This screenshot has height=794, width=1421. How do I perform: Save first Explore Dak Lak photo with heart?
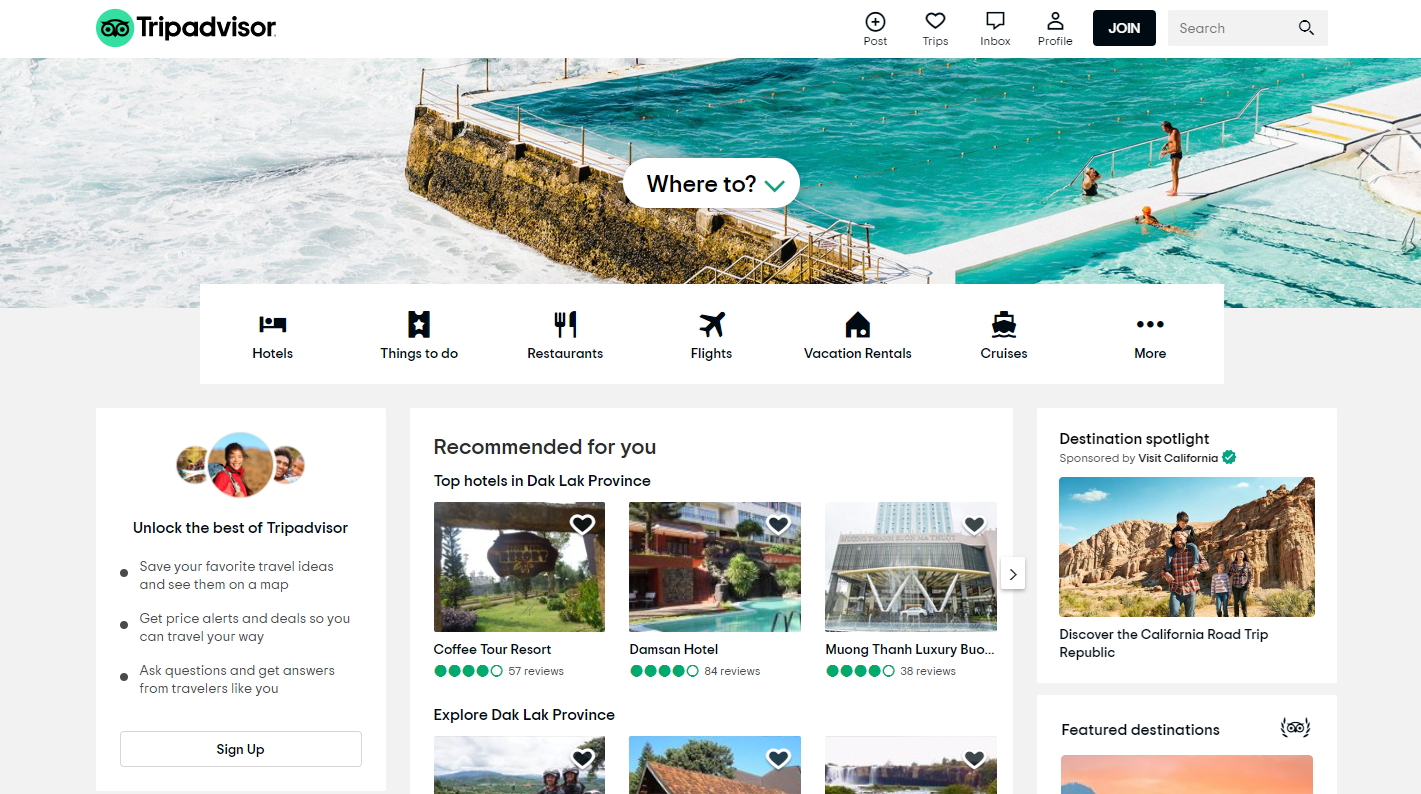tap(582, 759)
